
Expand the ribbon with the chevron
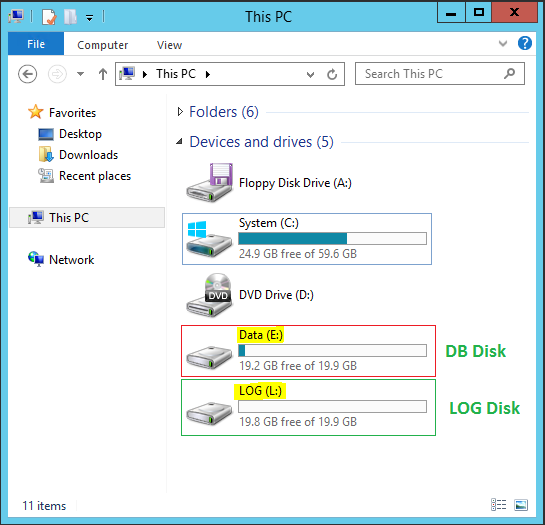[x=503, y=43]
